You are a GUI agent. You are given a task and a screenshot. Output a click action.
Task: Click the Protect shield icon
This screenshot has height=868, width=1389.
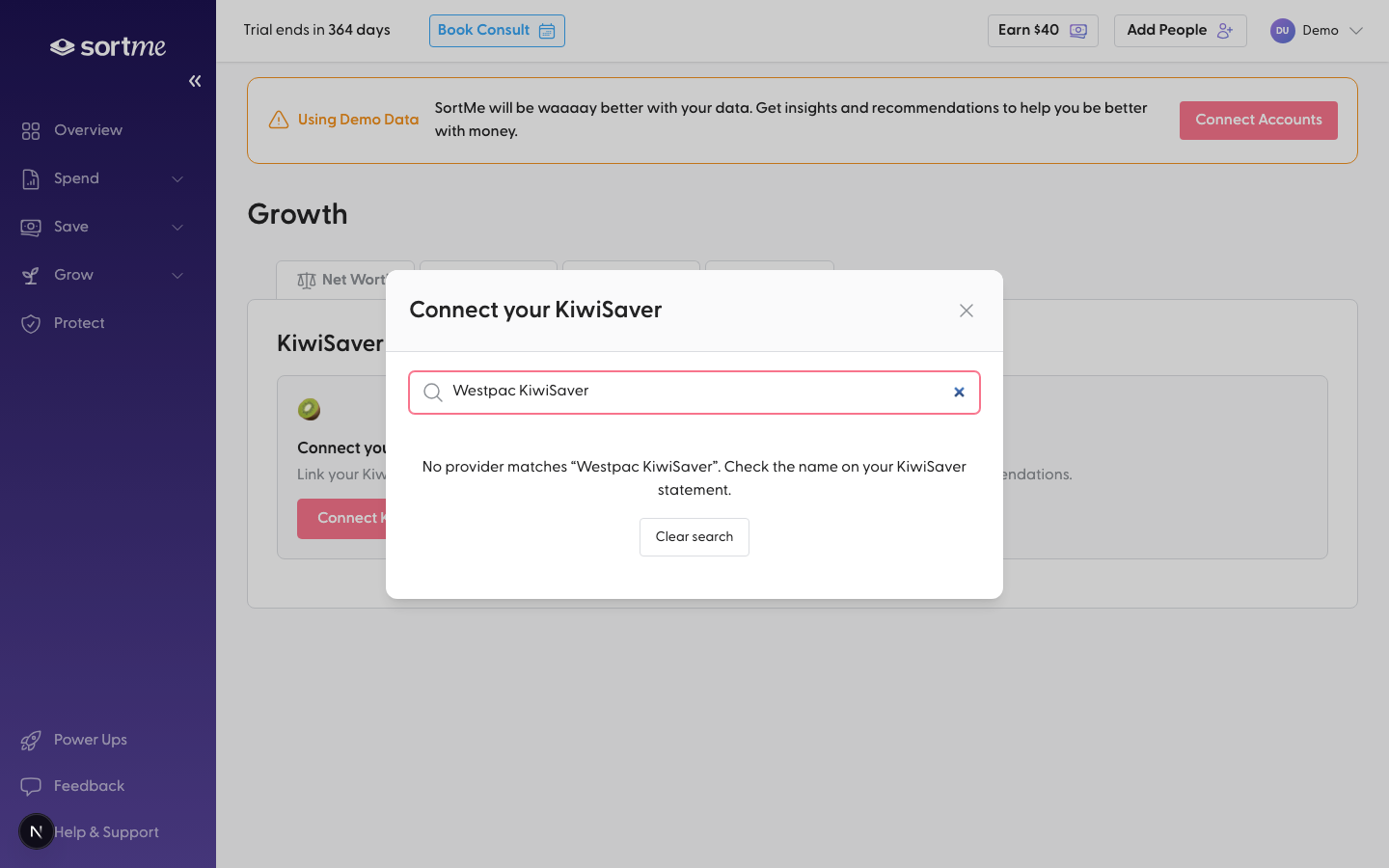coord(31,323)
